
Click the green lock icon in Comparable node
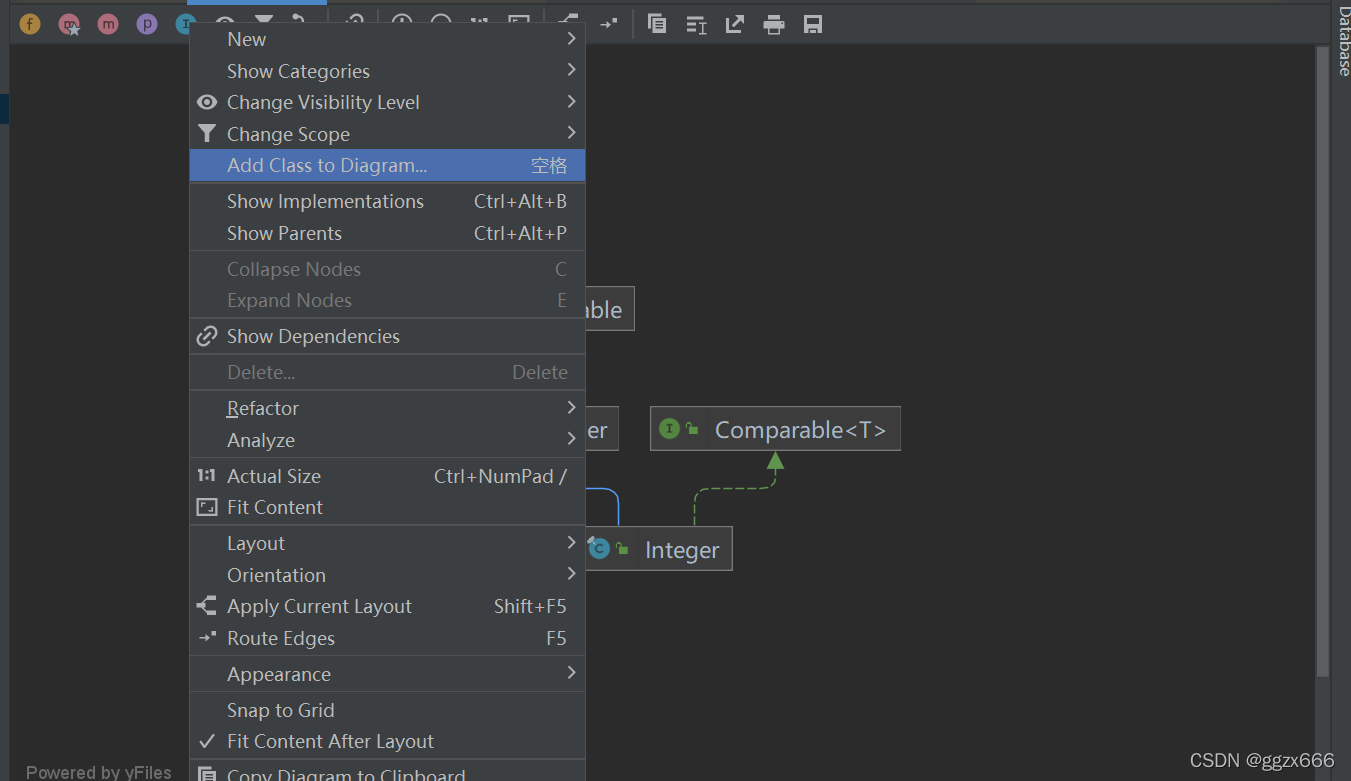point(692,429)
